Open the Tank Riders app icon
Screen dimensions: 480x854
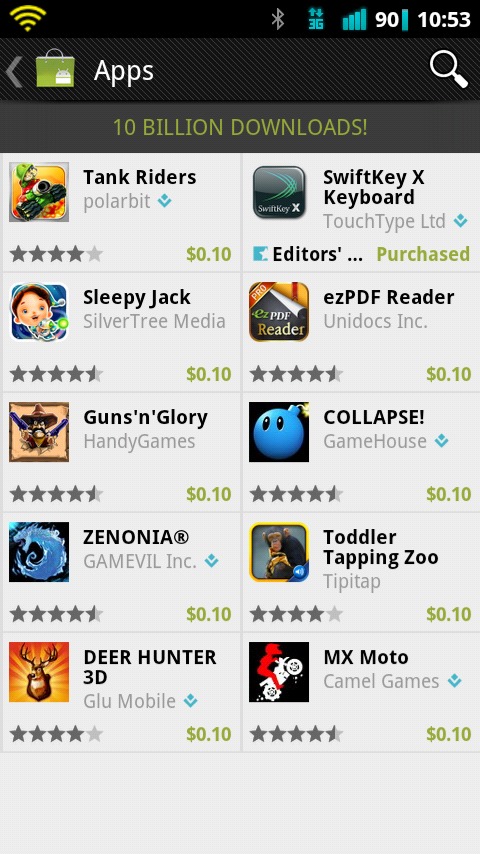[x=39, y=192]
